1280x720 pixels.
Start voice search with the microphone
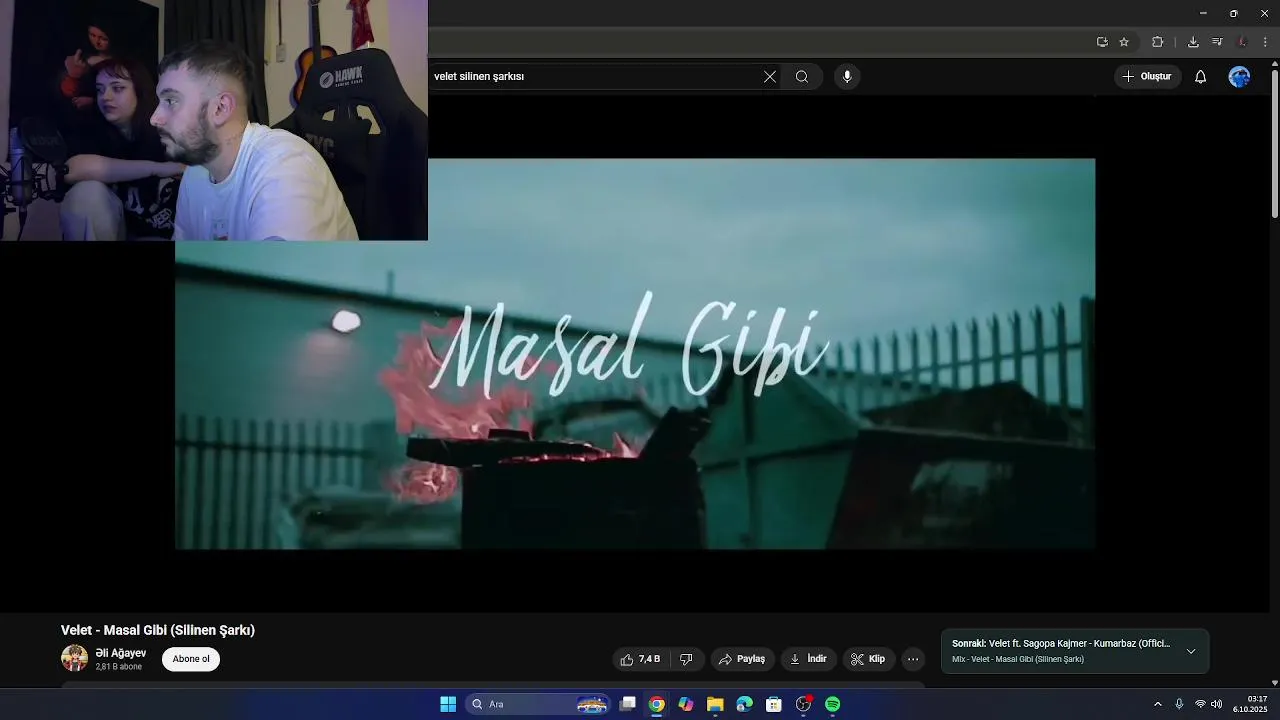tap(847, 77)
